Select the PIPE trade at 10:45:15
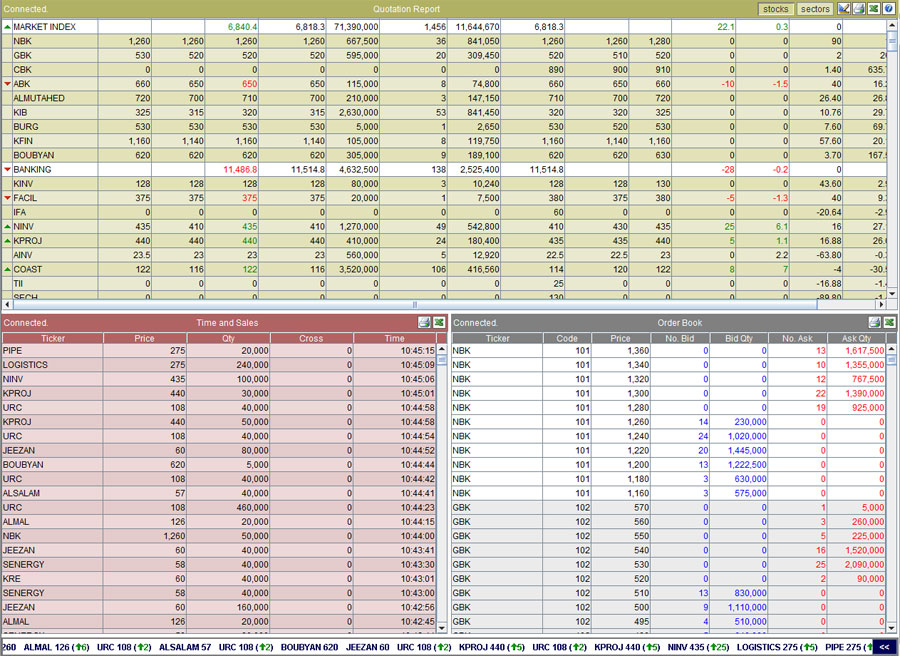Image resolution: width=900 pixels, height=656 pixels. [219, 350]
